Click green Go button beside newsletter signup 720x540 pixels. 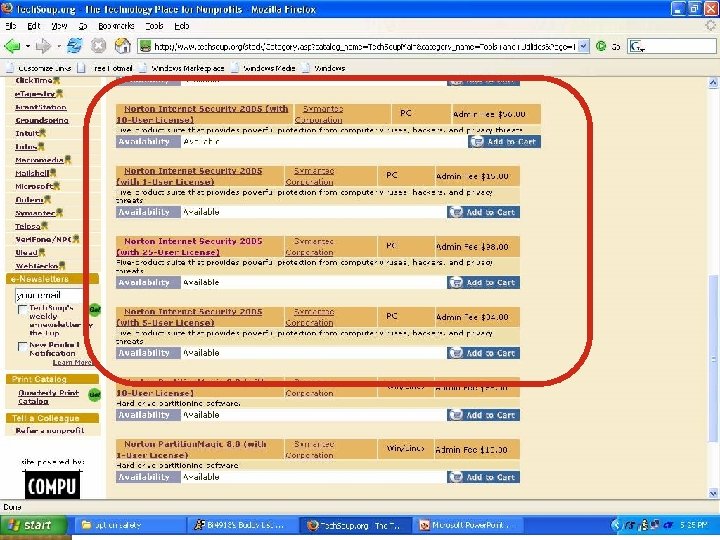coord(95,309)
